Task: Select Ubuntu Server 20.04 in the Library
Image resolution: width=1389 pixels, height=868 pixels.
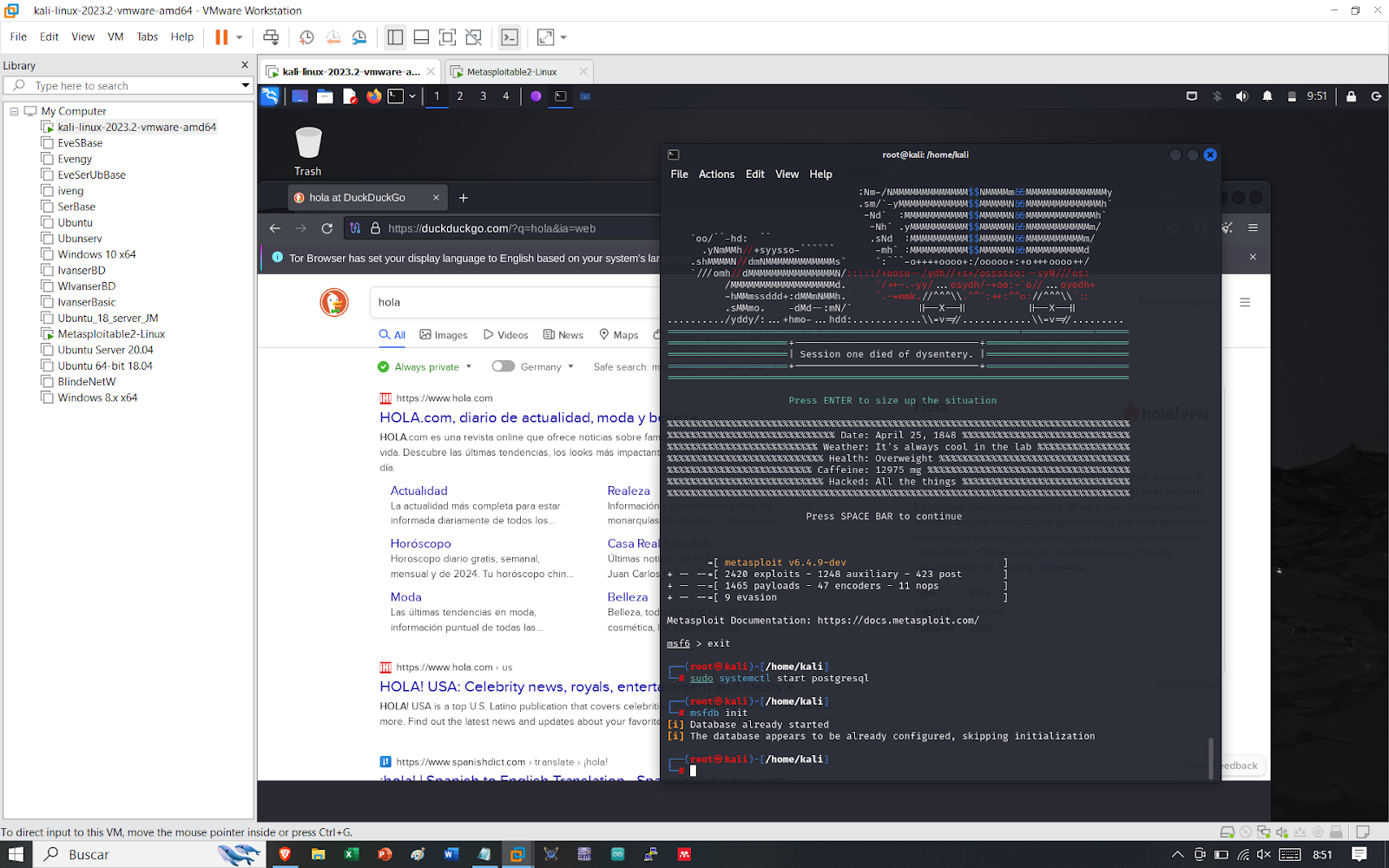Action: 105,350
